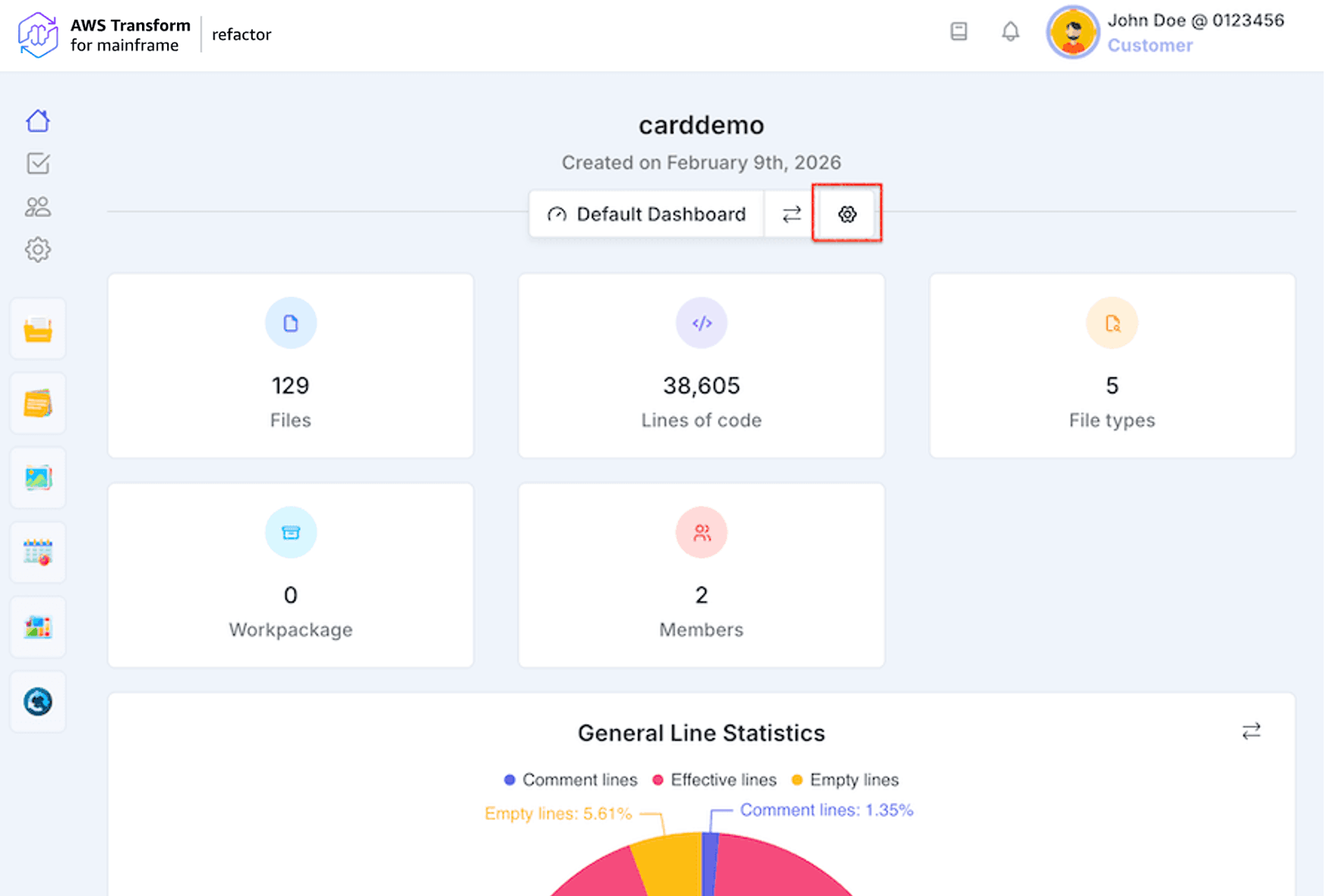Toggle Effective lines legend item
Image resolution: width=1332 pixels, height=896 pixels.
715,780
